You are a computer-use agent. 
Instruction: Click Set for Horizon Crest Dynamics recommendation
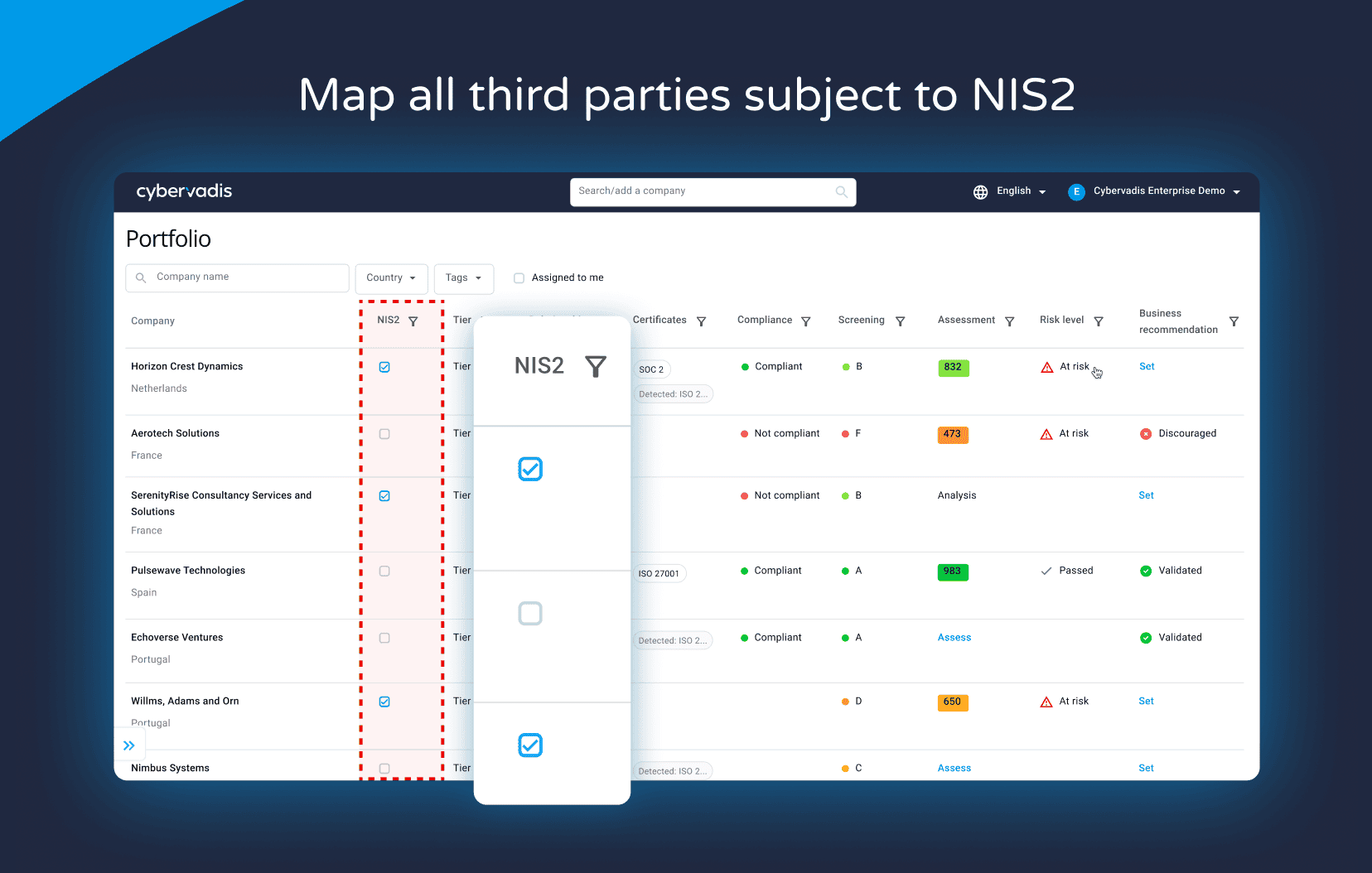1146,366
